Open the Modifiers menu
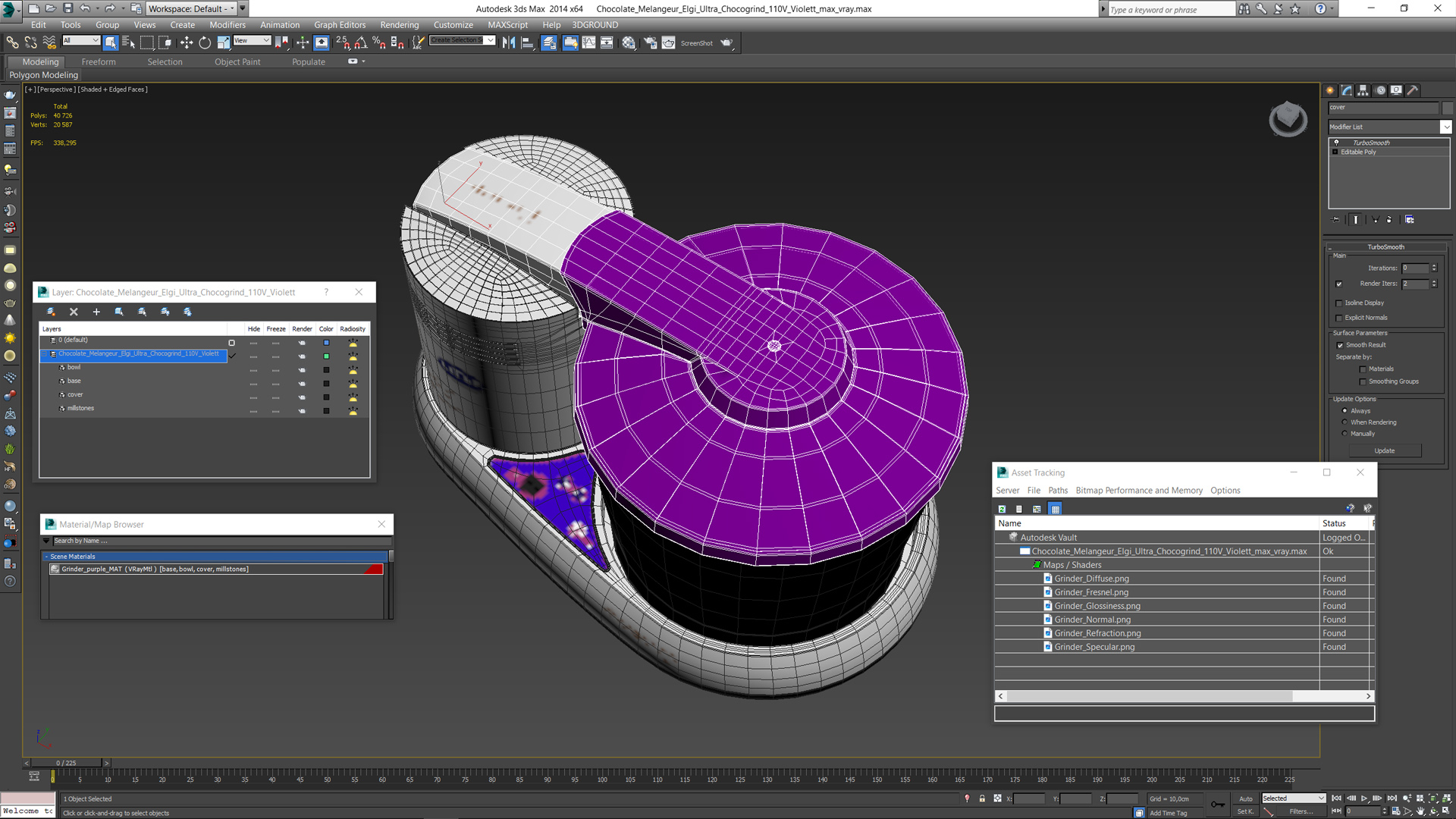The width and height of the screenshot is (1456, 819). 227,25
